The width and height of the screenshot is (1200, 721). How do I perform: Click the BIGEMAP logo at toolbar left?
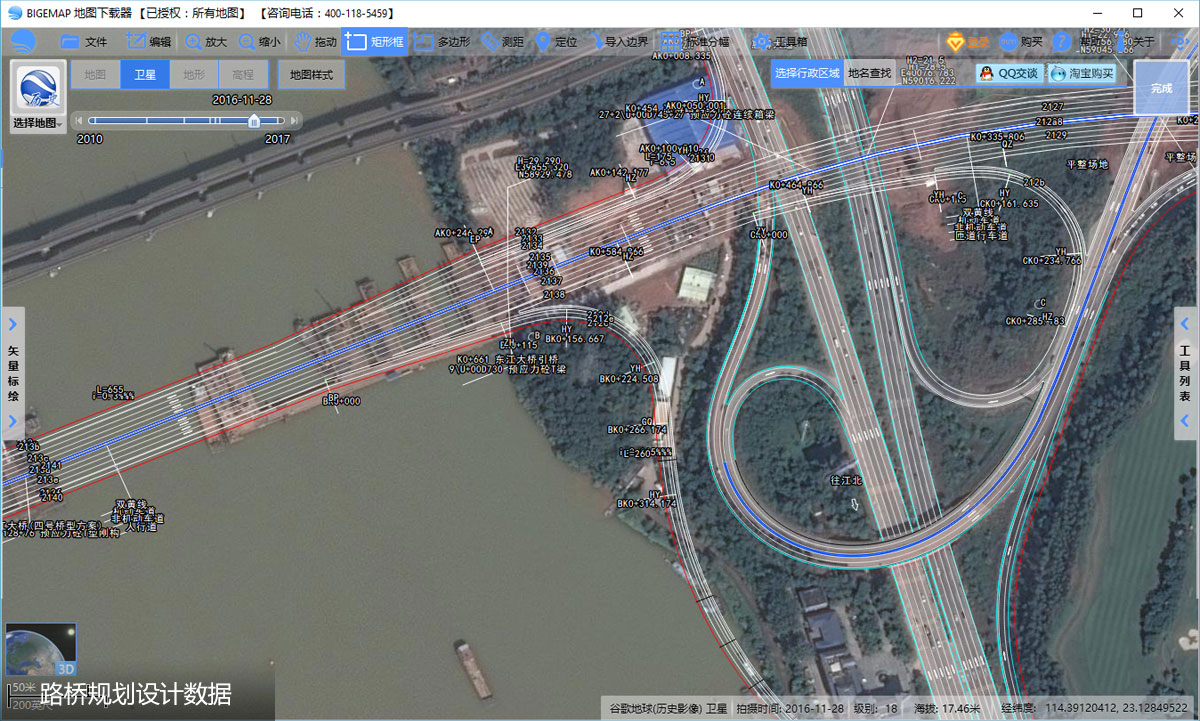[x=22, y=42]
